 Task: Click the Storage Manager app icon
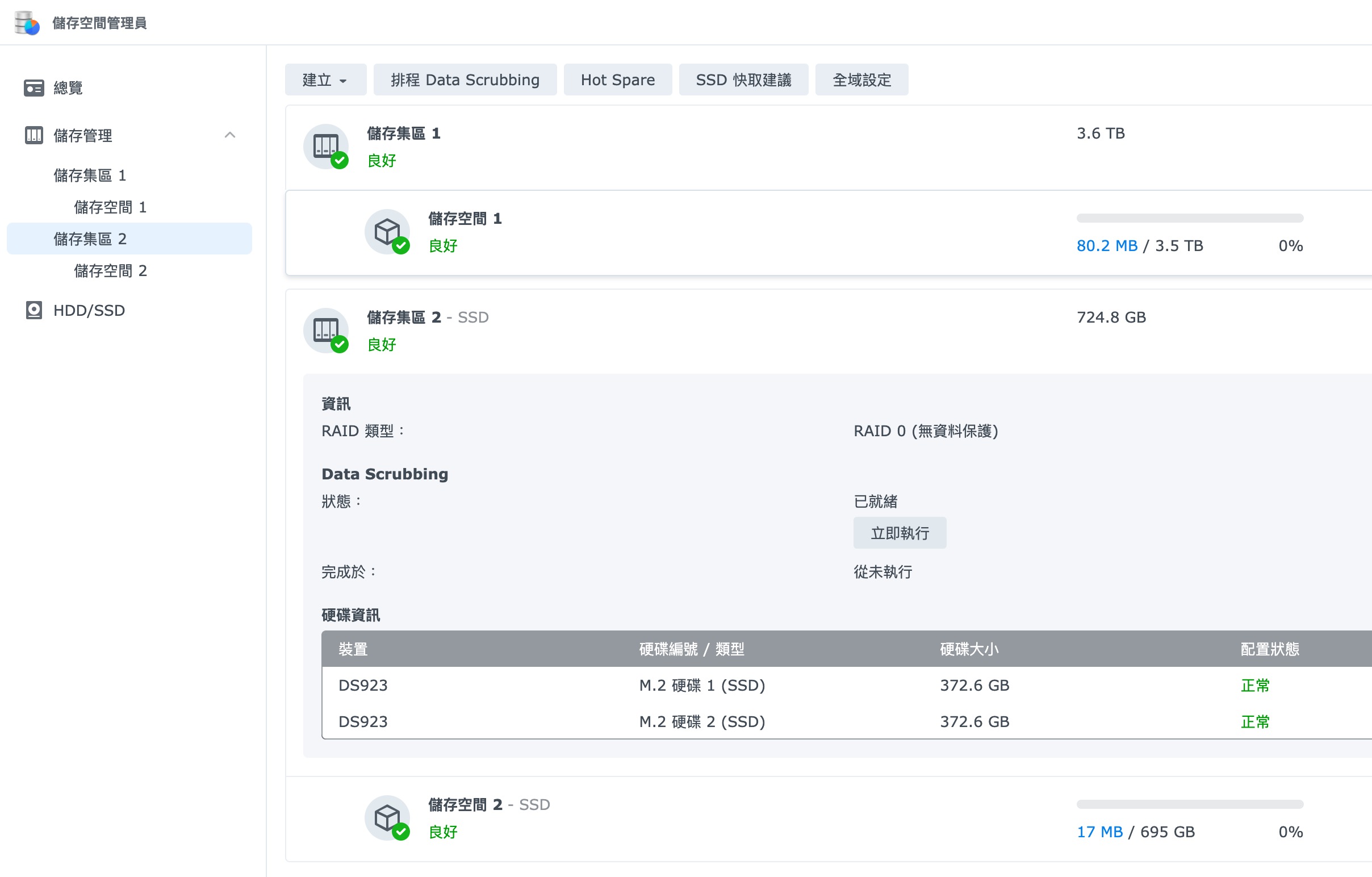27,23
